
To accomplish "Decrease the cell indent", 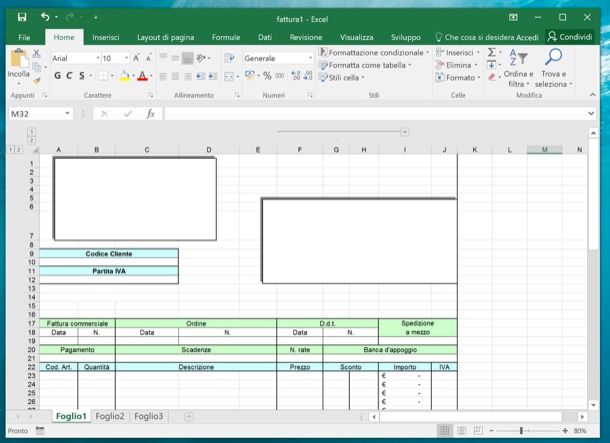I will tap(200, 76).
